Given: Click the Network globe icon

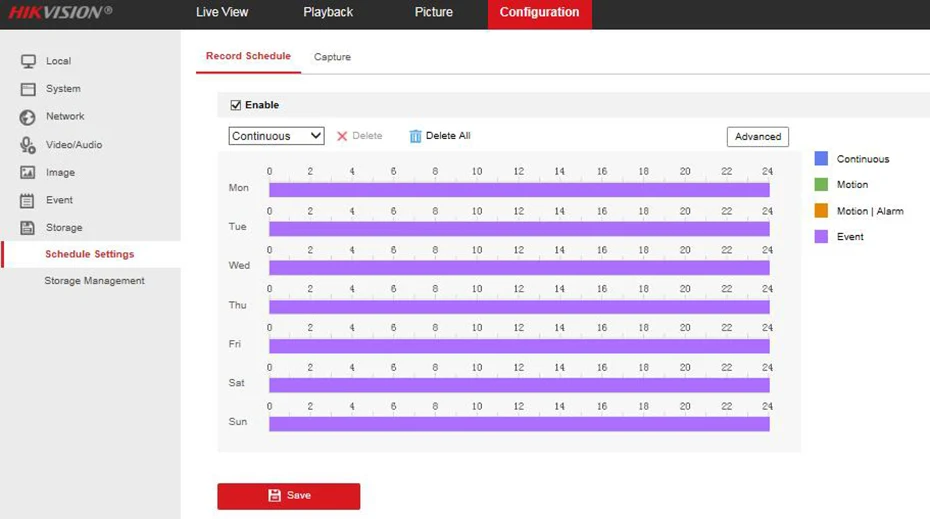Looking at the screenshot, I should [x=27, y=117].
